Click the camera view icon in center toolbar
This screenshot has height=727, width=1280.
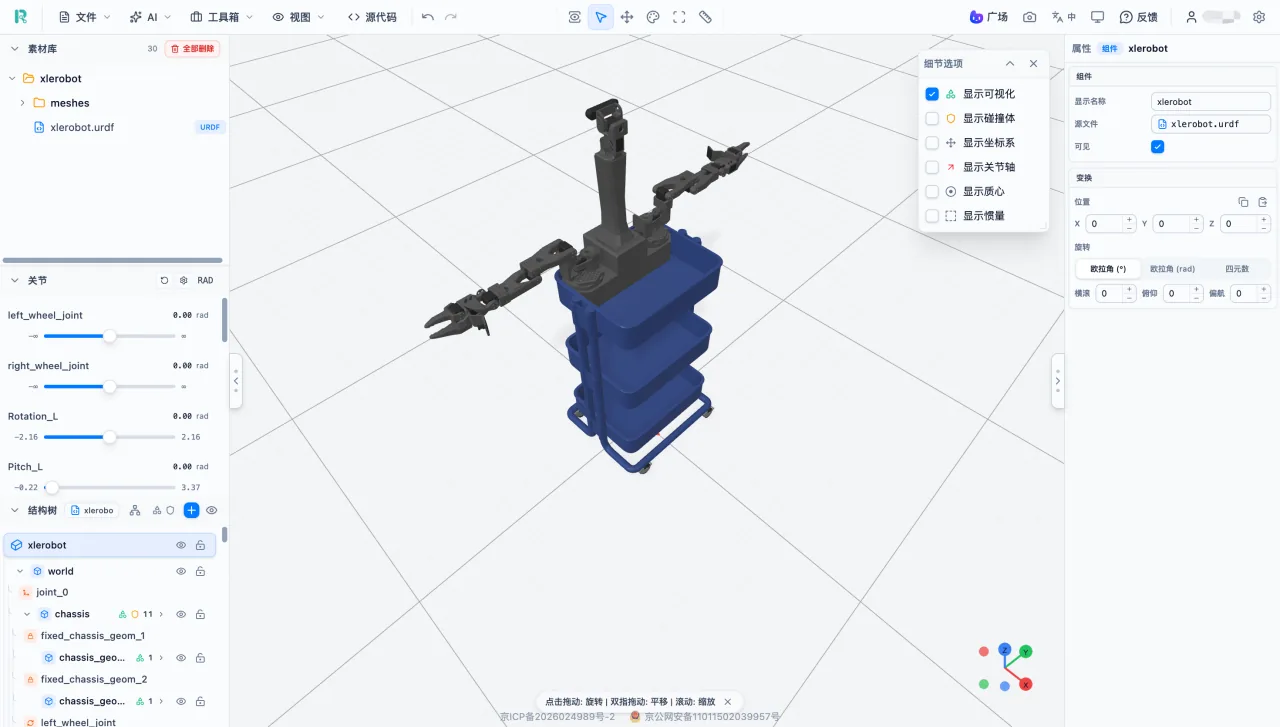pyautogui.click(x=574, y=17)
